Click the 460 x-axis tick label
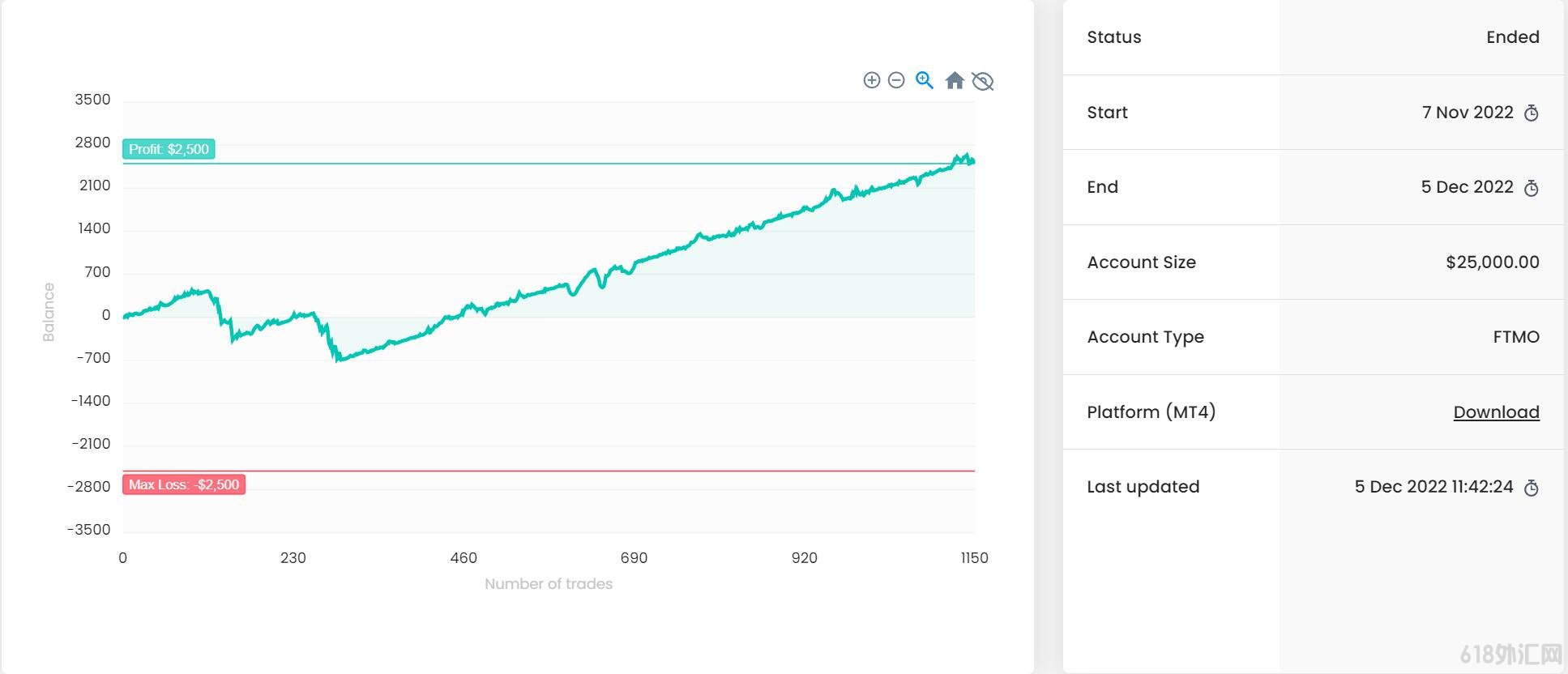 pos(464,558)
